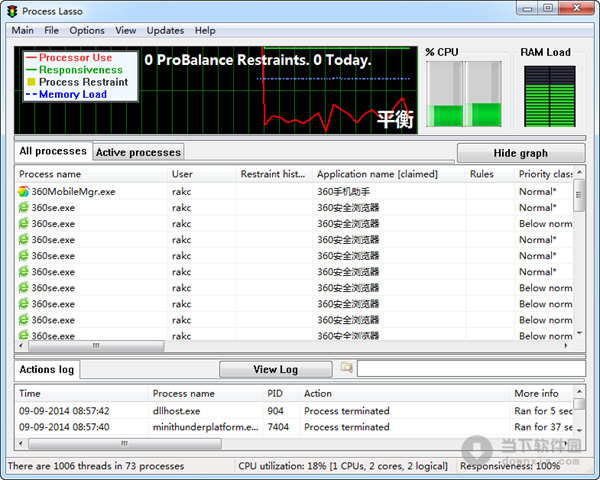Click the Process Lasso traffic-light title icon
600x480 pixels.
click(12, 11)
